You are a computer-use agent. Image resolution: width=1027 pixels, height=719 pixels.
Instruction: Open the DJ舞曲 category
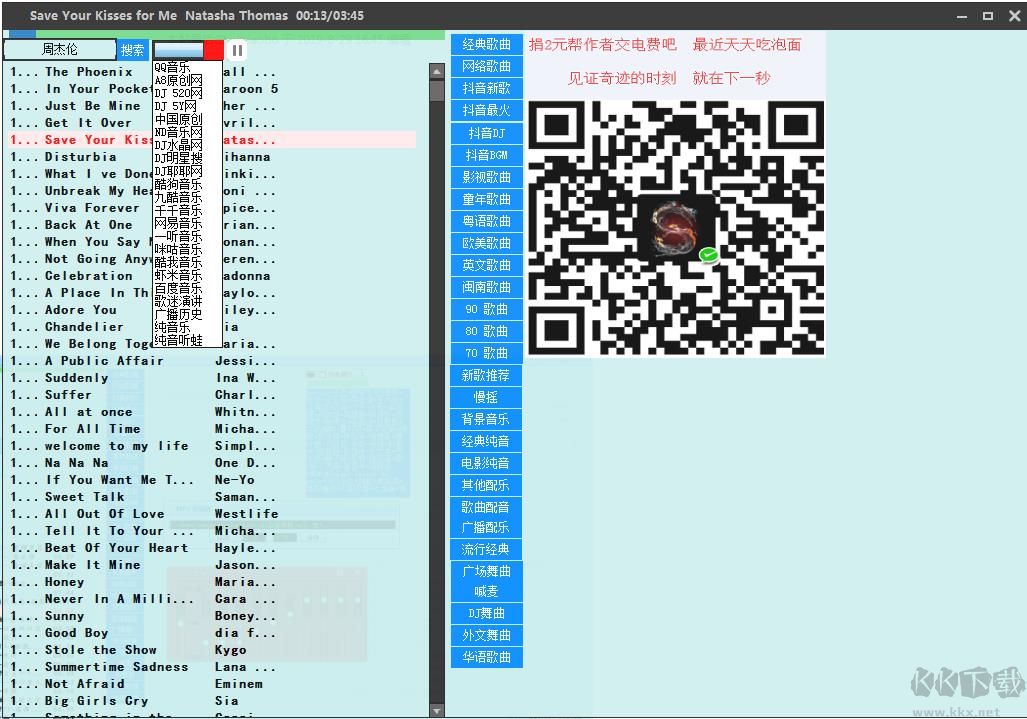click(486, 614)
